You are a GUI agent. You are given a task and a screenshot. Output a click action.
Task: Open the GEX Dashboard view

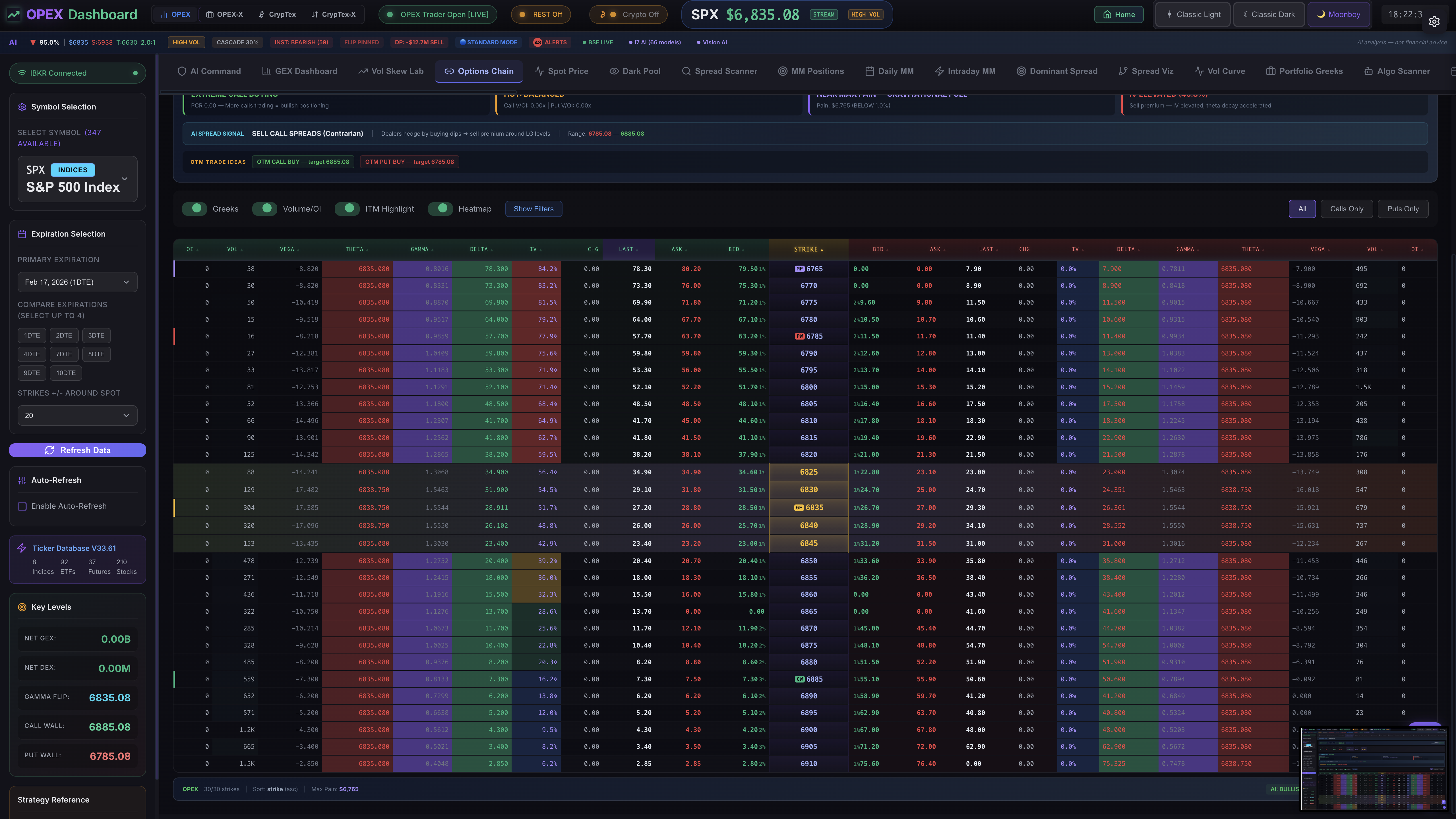click(299, 71)
